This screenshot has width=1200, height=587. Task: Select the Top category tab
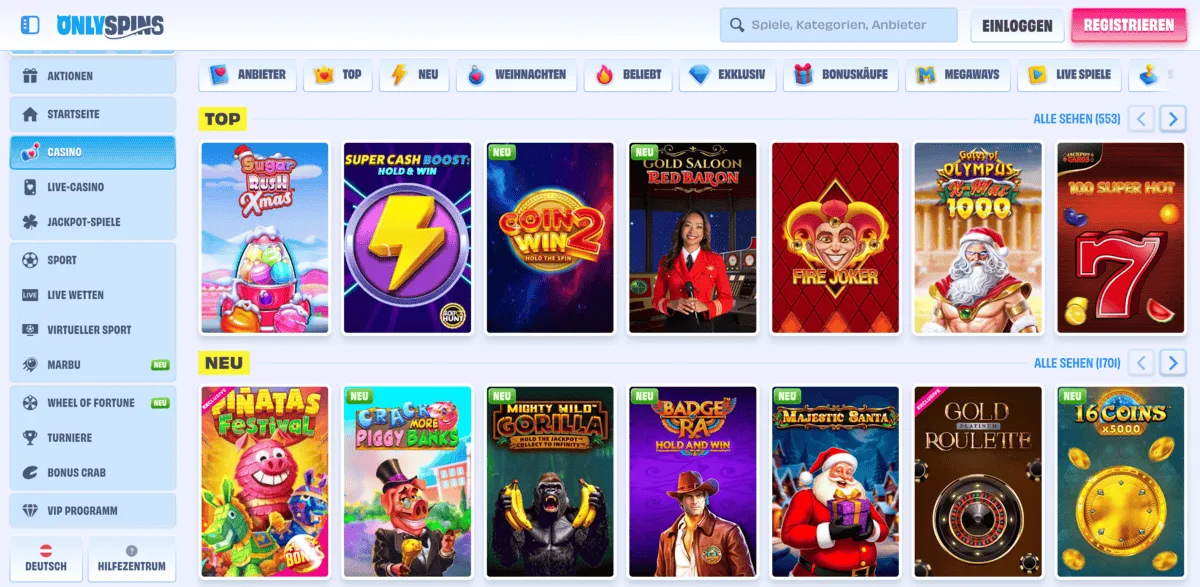tap(338, 75)
